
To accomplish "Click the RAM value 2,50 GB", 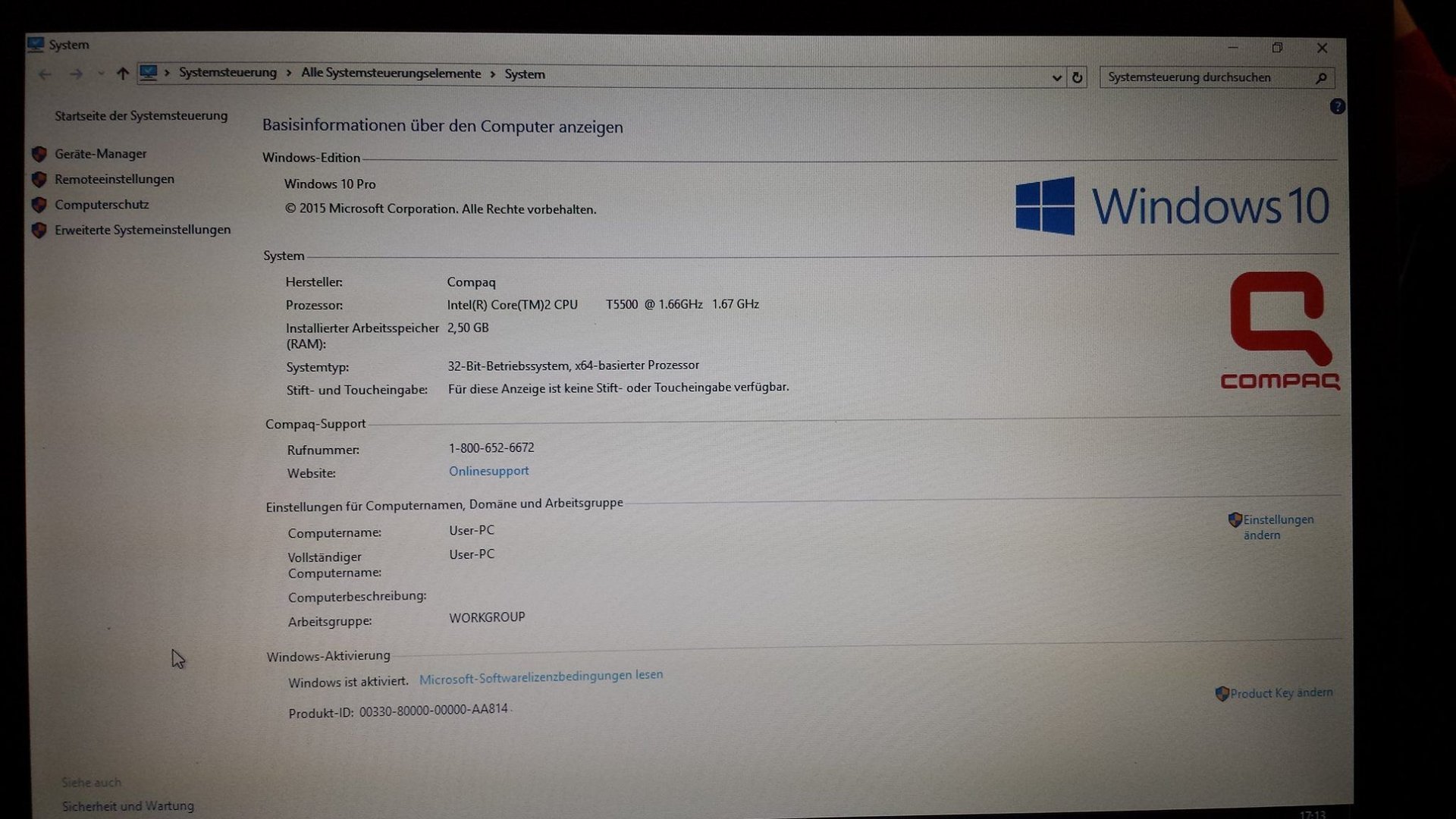I will coord(468,328).
